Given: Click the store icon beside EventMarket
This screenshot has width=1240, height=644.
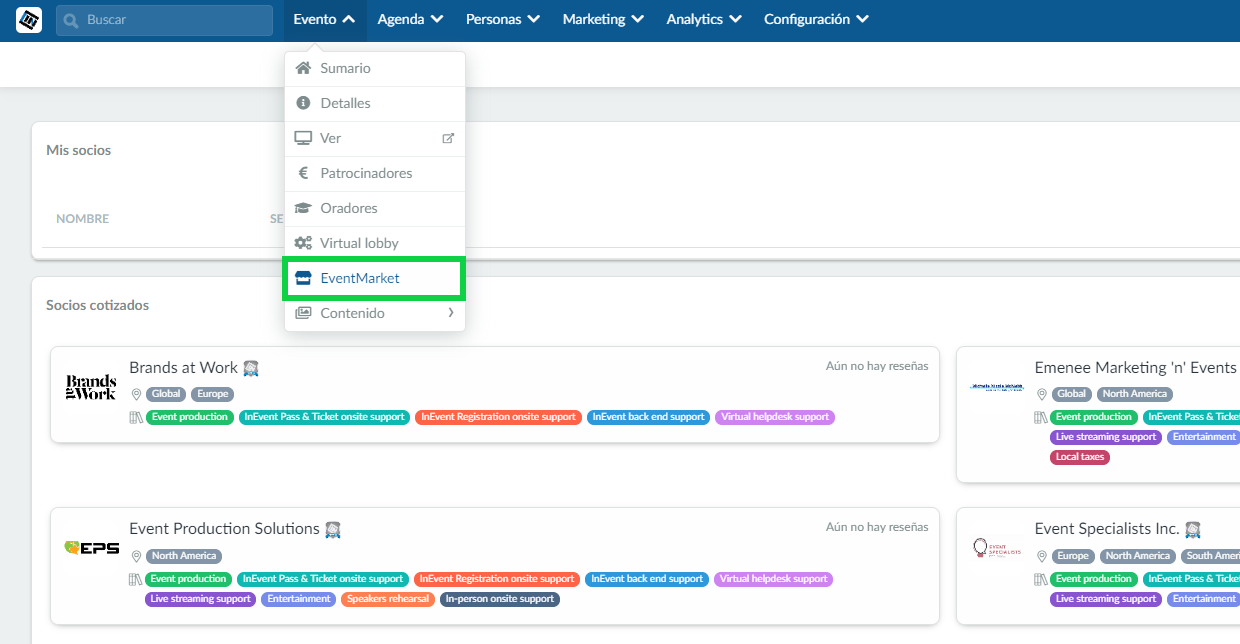Looking at the screenshot, I should 303,279.
